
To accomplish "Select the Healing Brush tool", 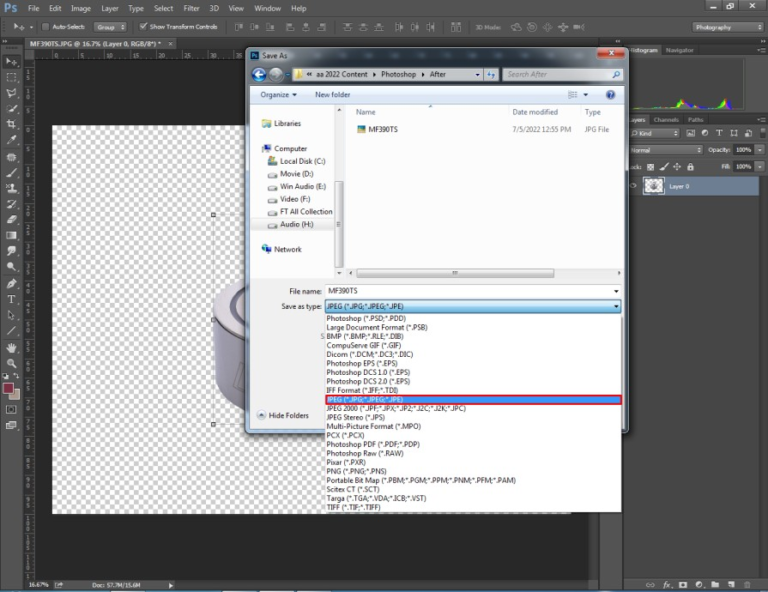I will [x=11, y=157].
